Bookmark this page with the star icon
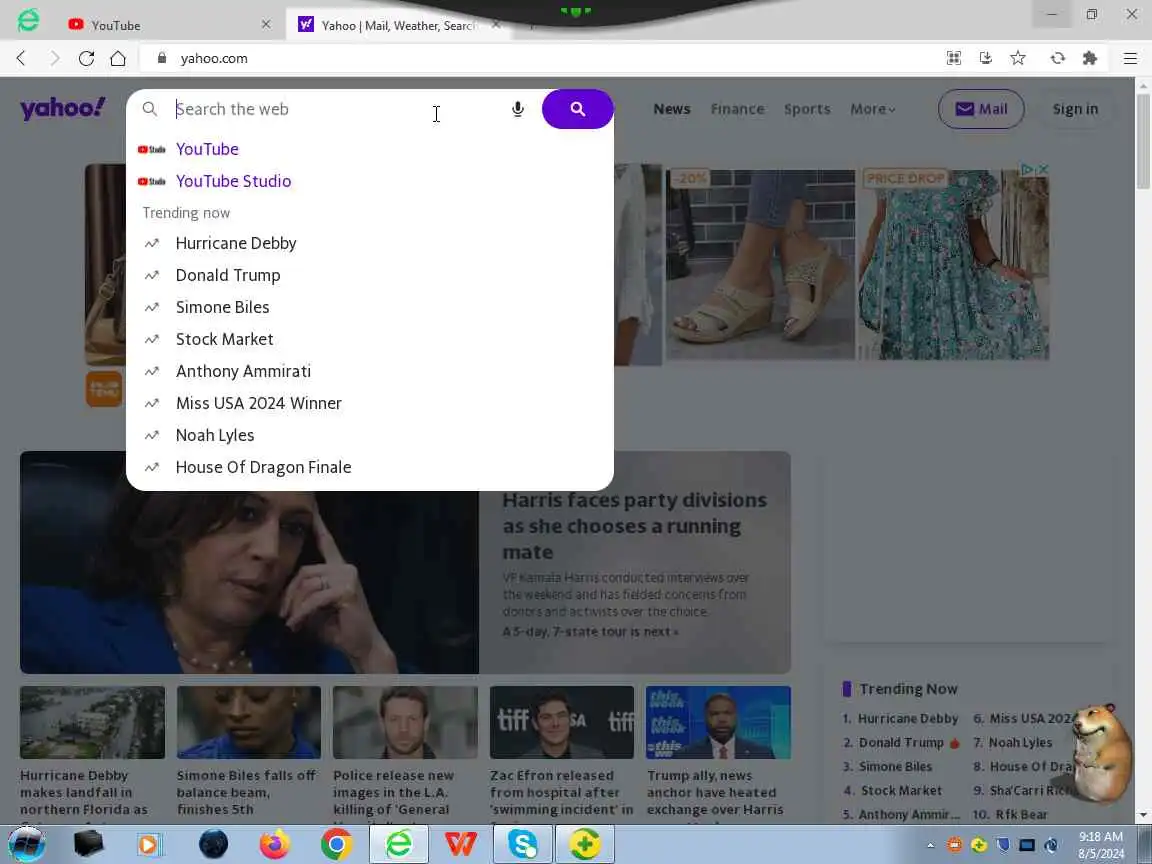Screen dimensions: 1152x864 point(1018,58)
